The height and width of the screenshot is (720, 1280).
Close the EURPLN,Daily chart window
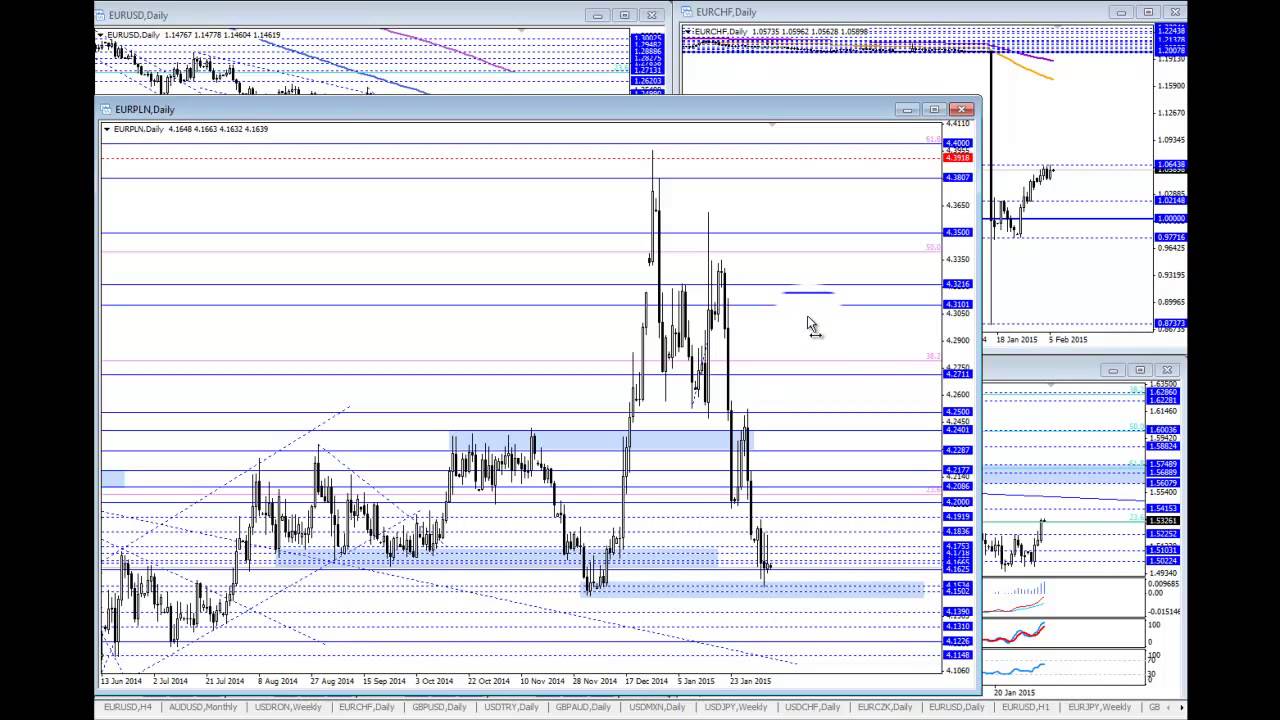tap(962, 109)
